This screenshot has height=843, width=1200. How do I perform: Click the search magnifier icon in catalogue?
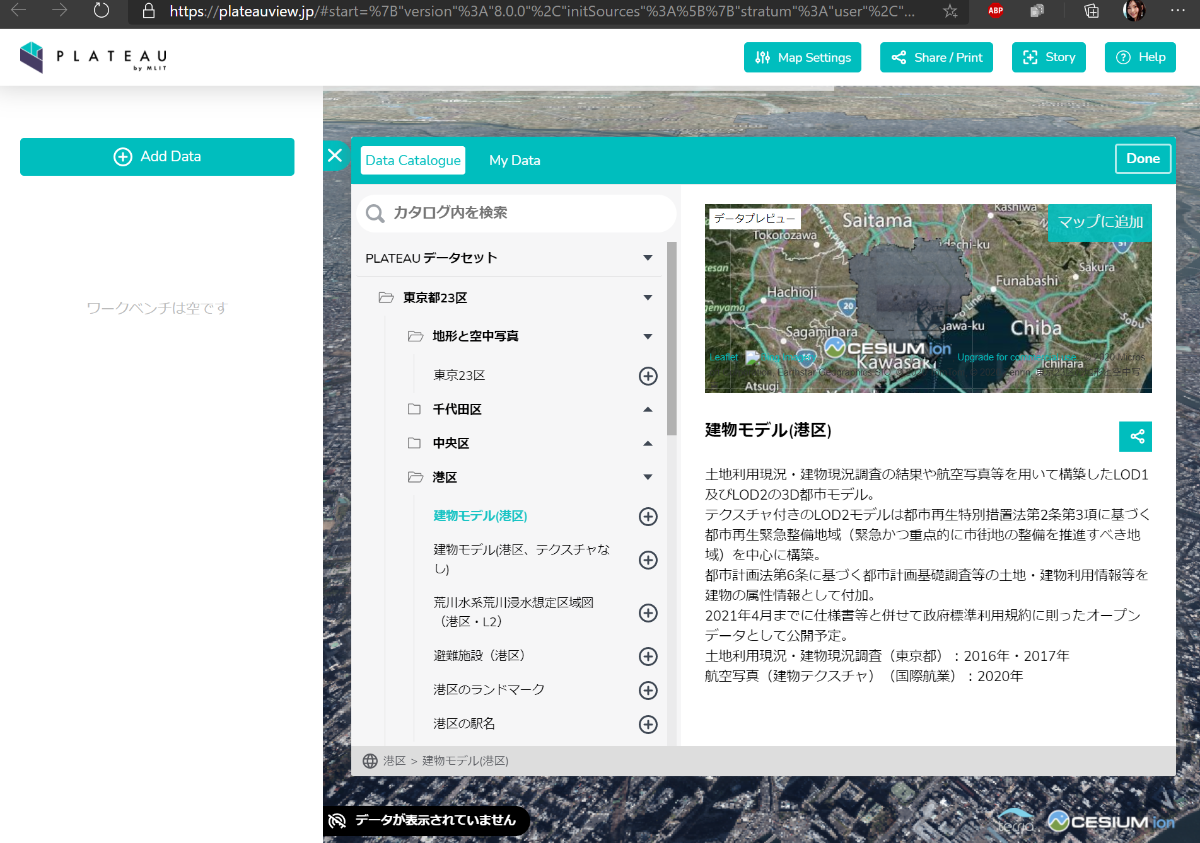coord(376,213)
